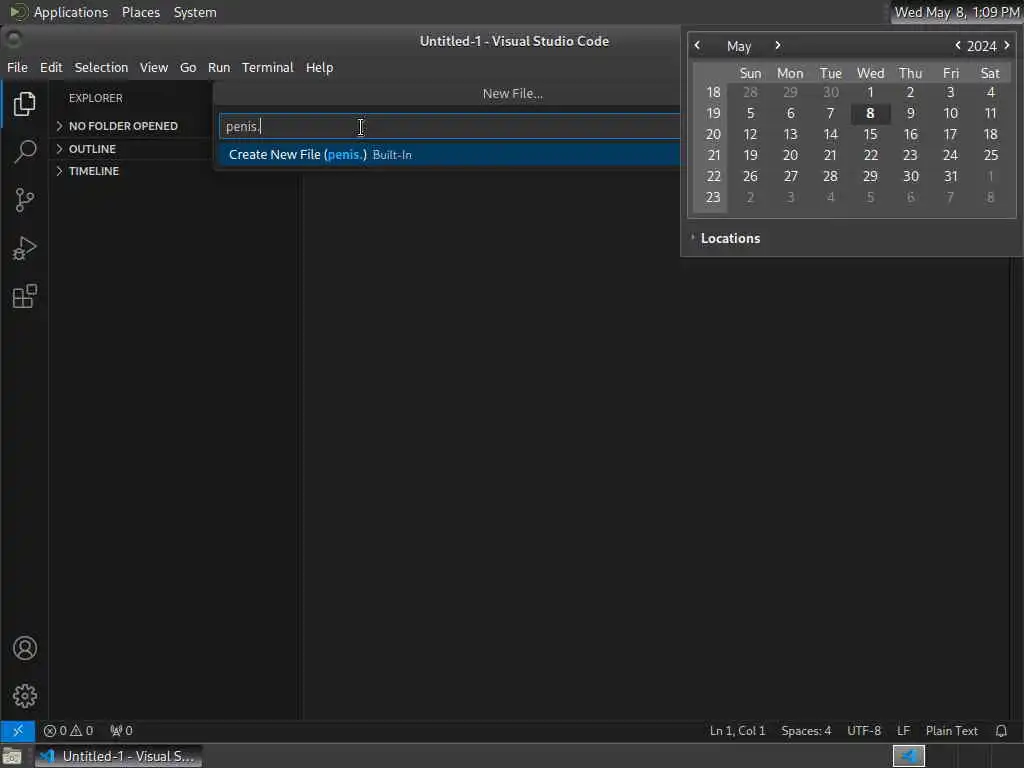Select May 25 in the calendar
This screenshot has width=1024, height=768.
coord(990,155)
